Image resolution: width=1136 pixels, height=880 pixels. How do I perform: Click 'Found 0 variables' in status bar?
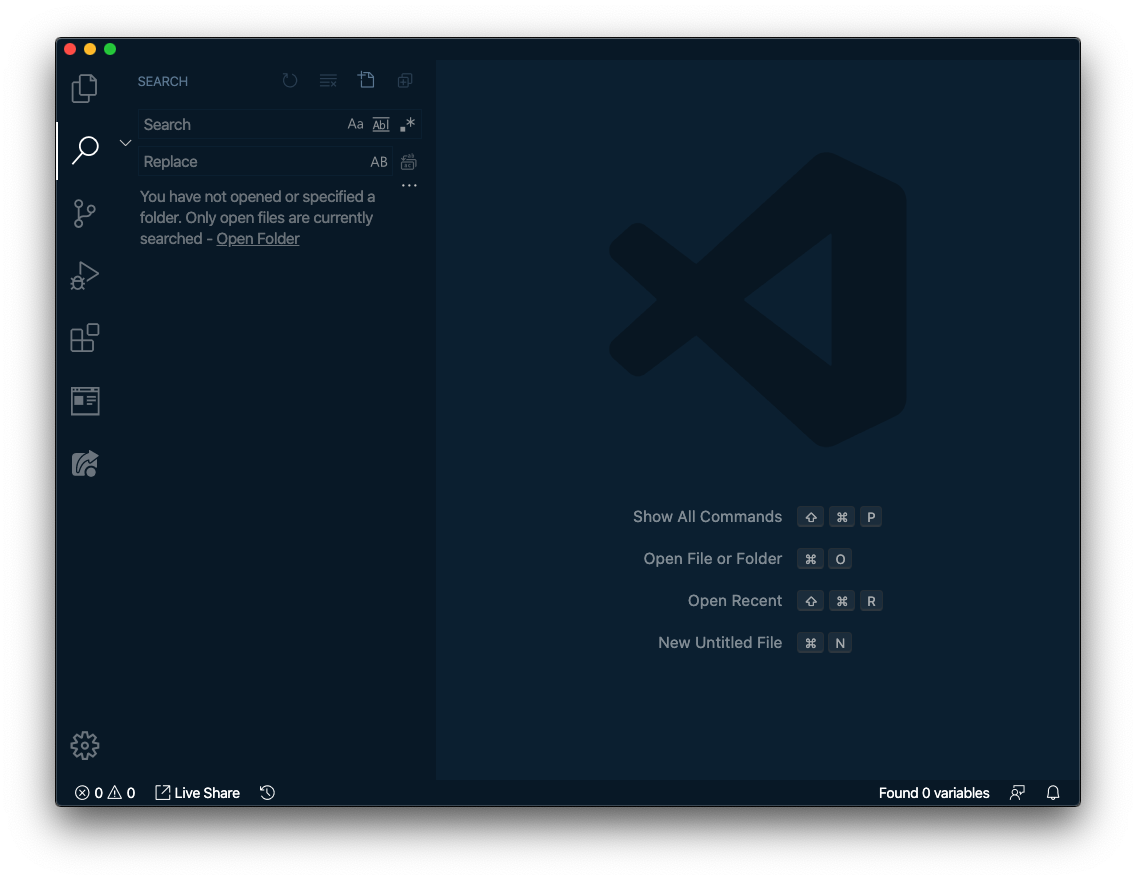[x=934, y=793]
